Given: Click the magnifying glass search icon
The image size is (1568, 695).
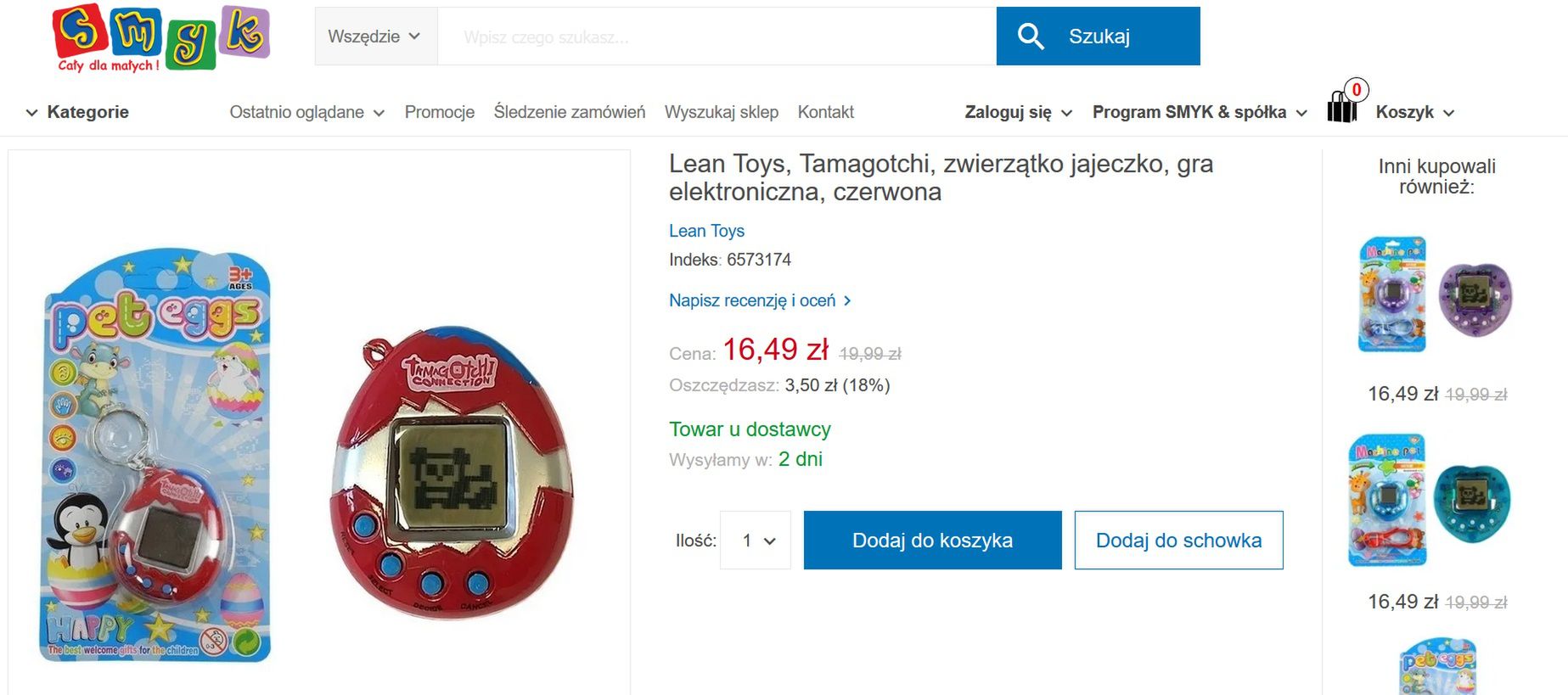Looking at the screenshot, I should (1031, 36).
